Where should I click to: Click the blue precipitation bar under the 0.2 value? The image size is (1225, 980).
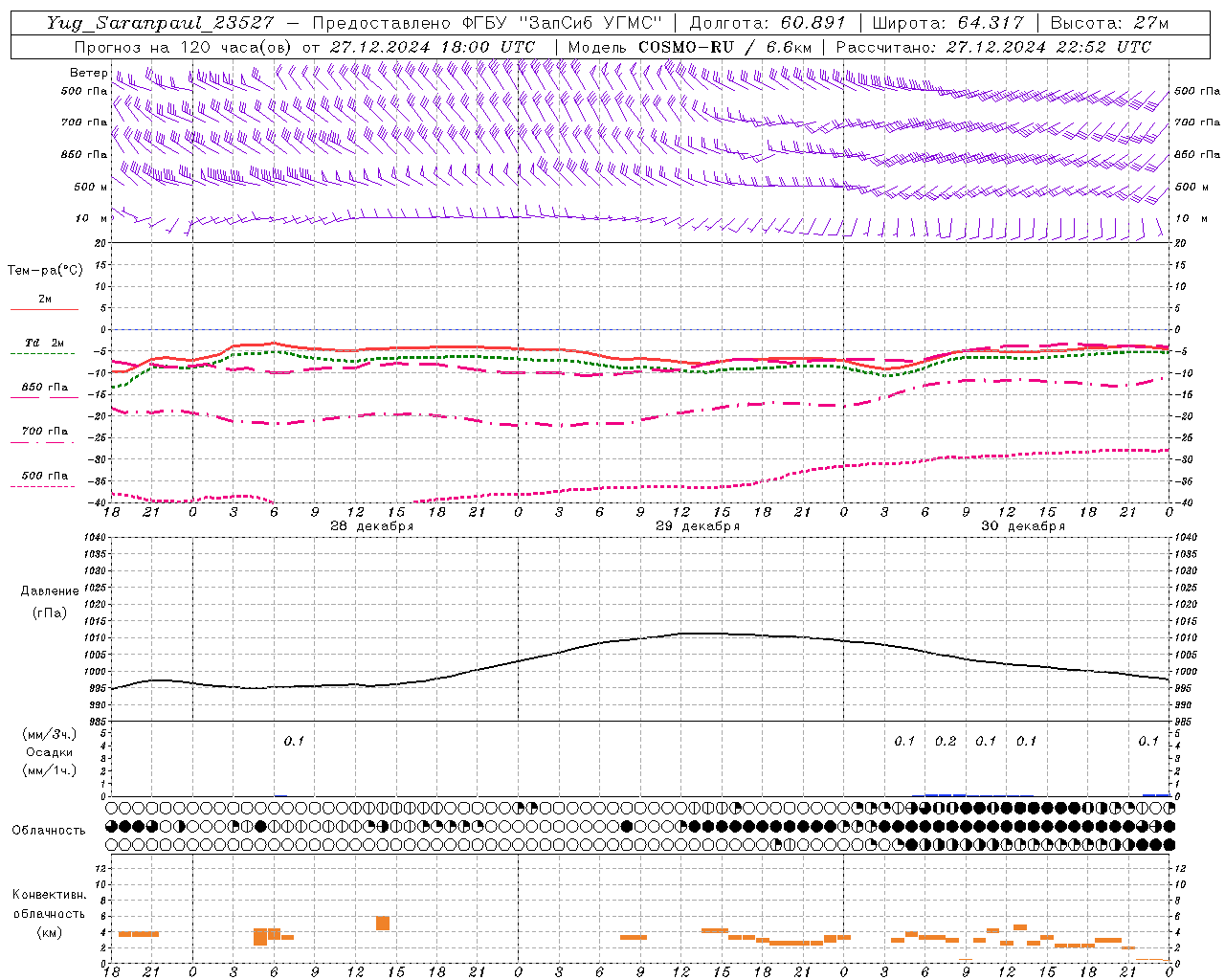946,794
